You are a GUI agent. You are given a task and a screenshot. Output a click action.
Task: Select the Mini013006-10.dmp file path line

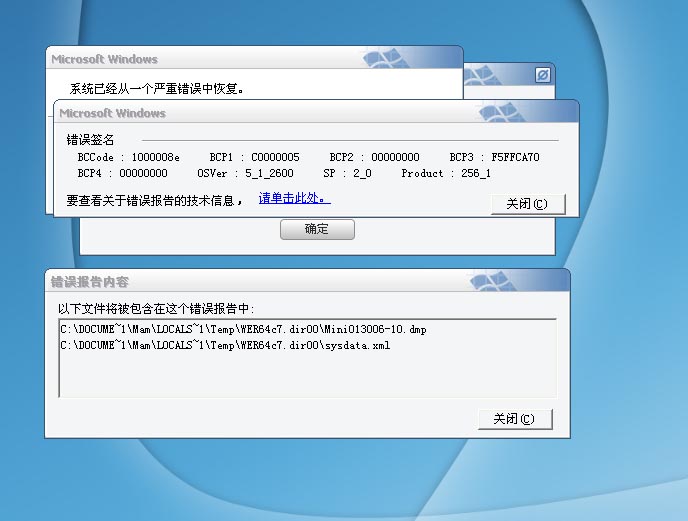244,329
